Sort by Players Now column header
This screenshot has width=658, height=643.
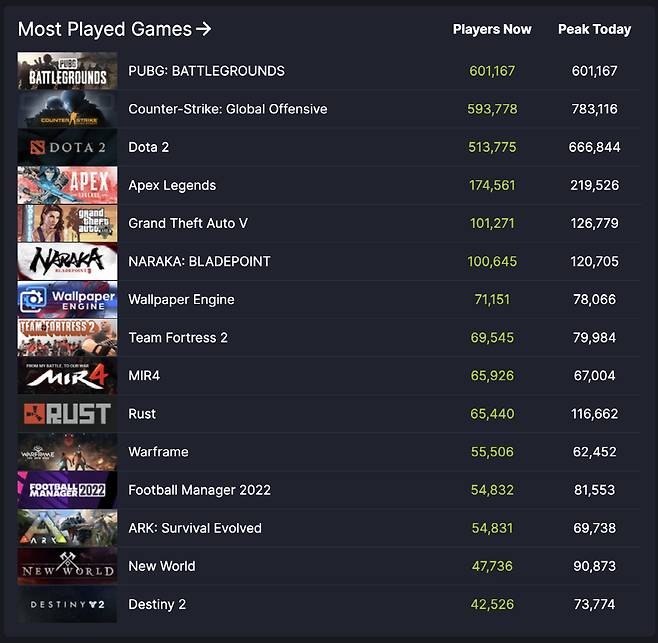492,29
